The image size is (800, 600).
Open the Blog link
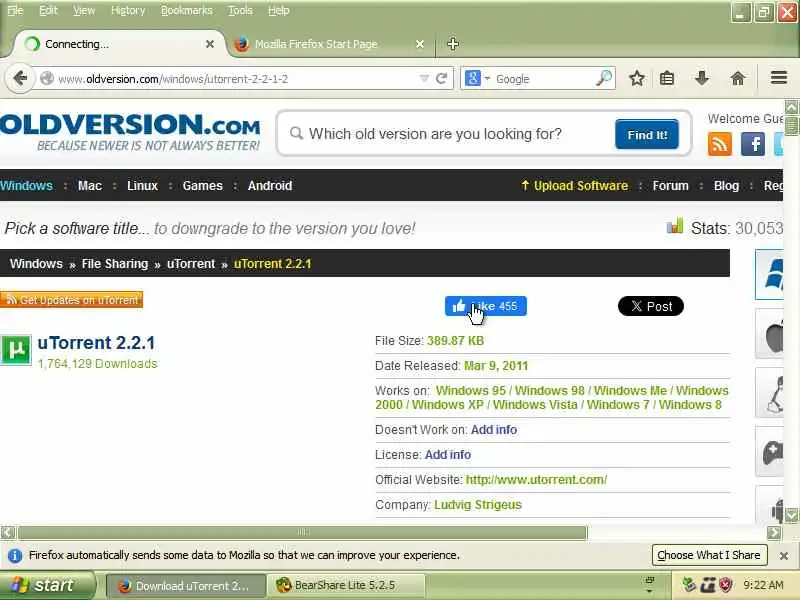click(x=726, y=186)
